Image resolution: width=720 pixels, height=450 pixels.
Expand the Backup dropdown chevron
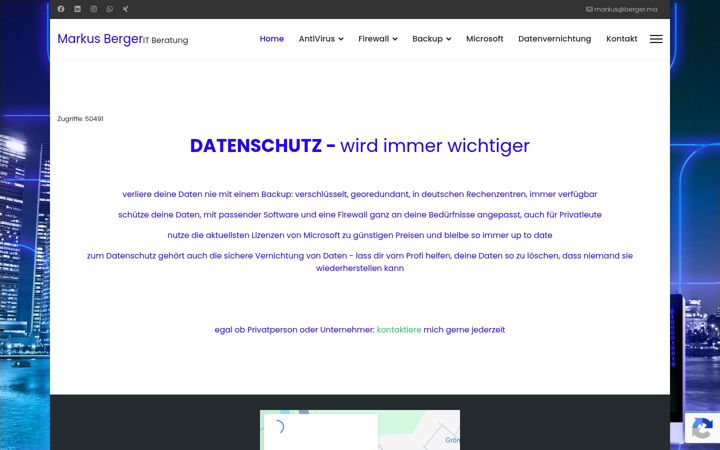pos(449,39)
